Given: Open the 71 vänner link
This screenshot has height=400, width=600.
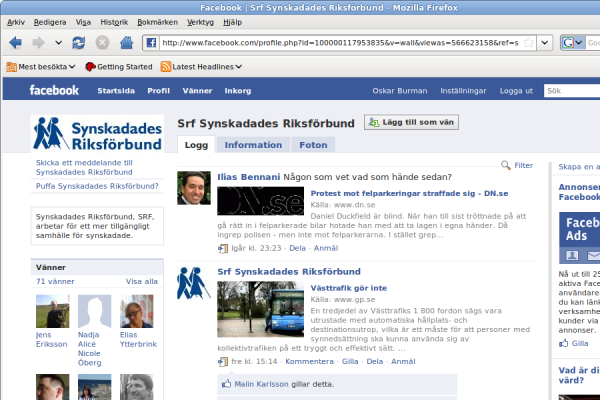Looking at the screenshot, I should tap(55, 281).
